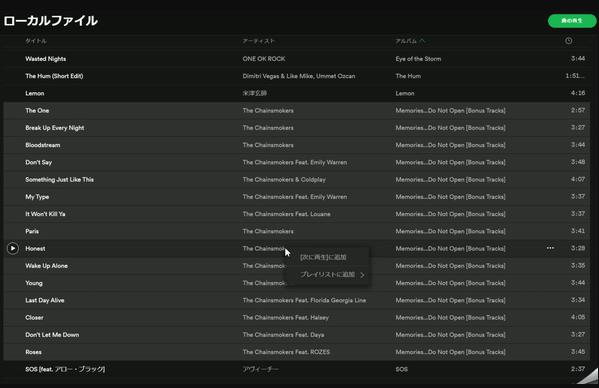Image resolution: width=599 pixels, height=388 pixels.
Task: Select The Hum (Short Edit) track
Action: pyautogui.click(x=54, y=76)
